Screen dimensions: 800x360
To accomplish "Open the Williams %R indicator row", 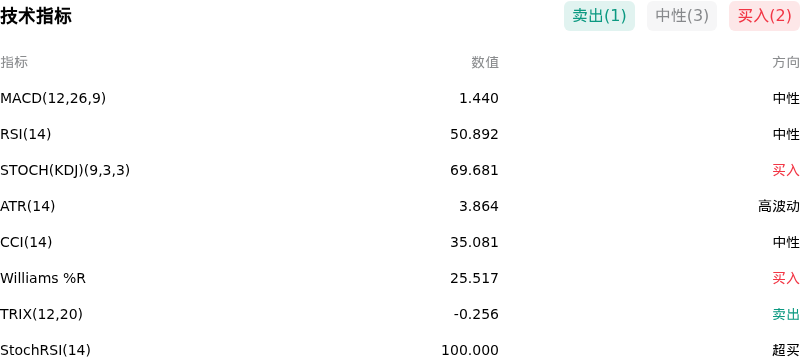I will click(x=400, y=278).
